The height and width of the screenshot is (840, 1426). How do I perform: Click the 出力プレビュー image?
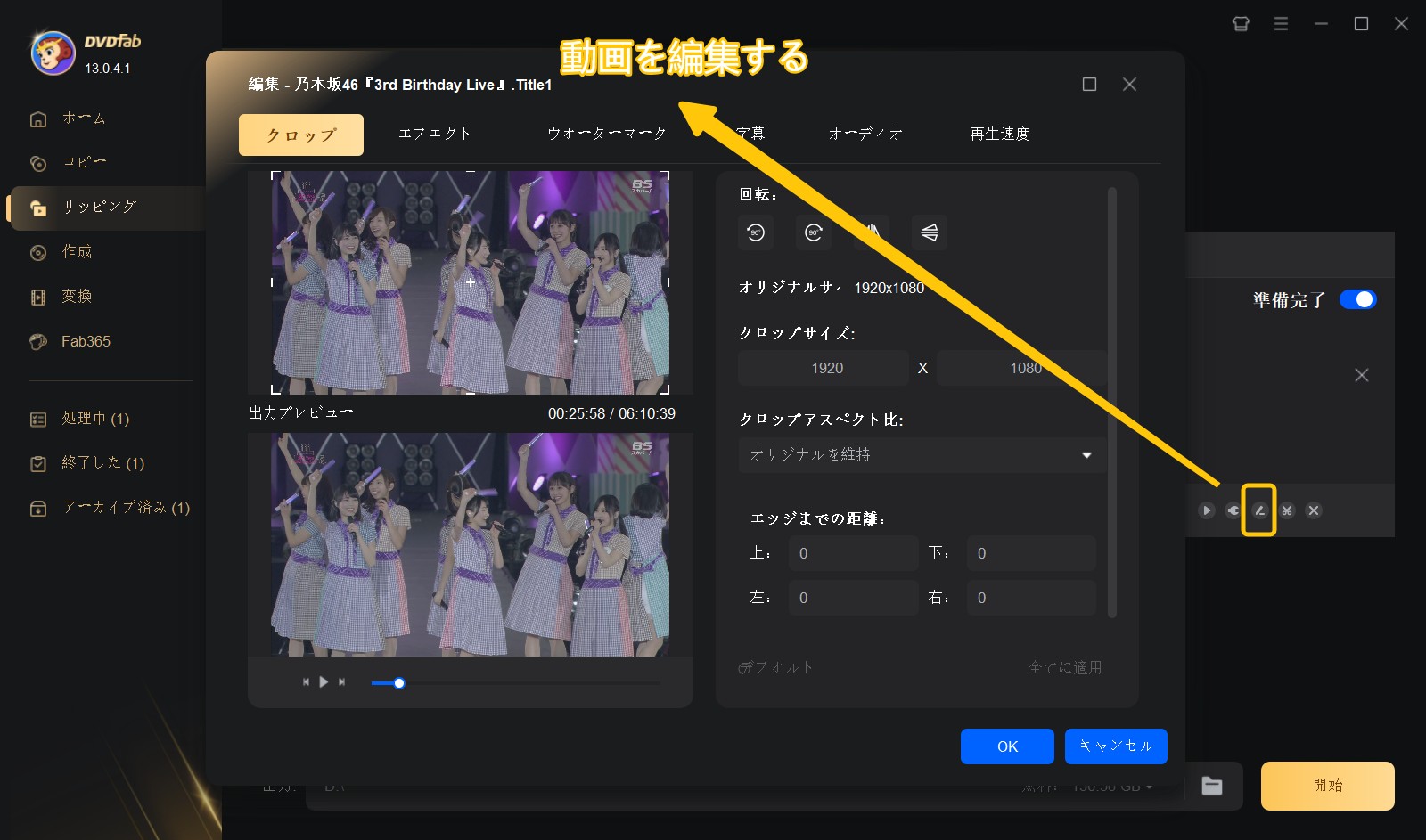[471, 544]
